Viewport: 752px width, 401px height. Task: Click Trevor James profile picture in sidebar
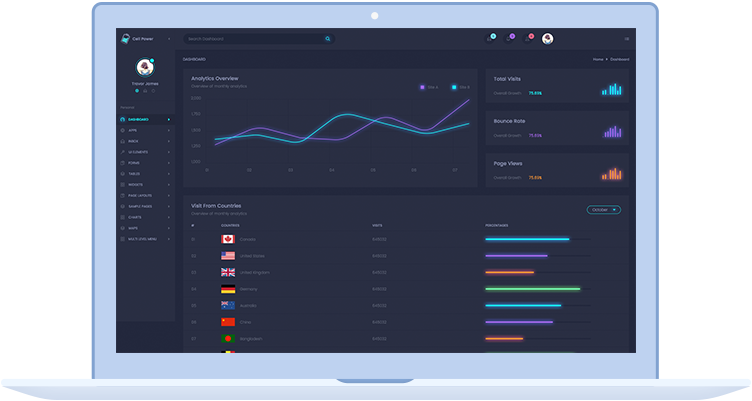145,67
